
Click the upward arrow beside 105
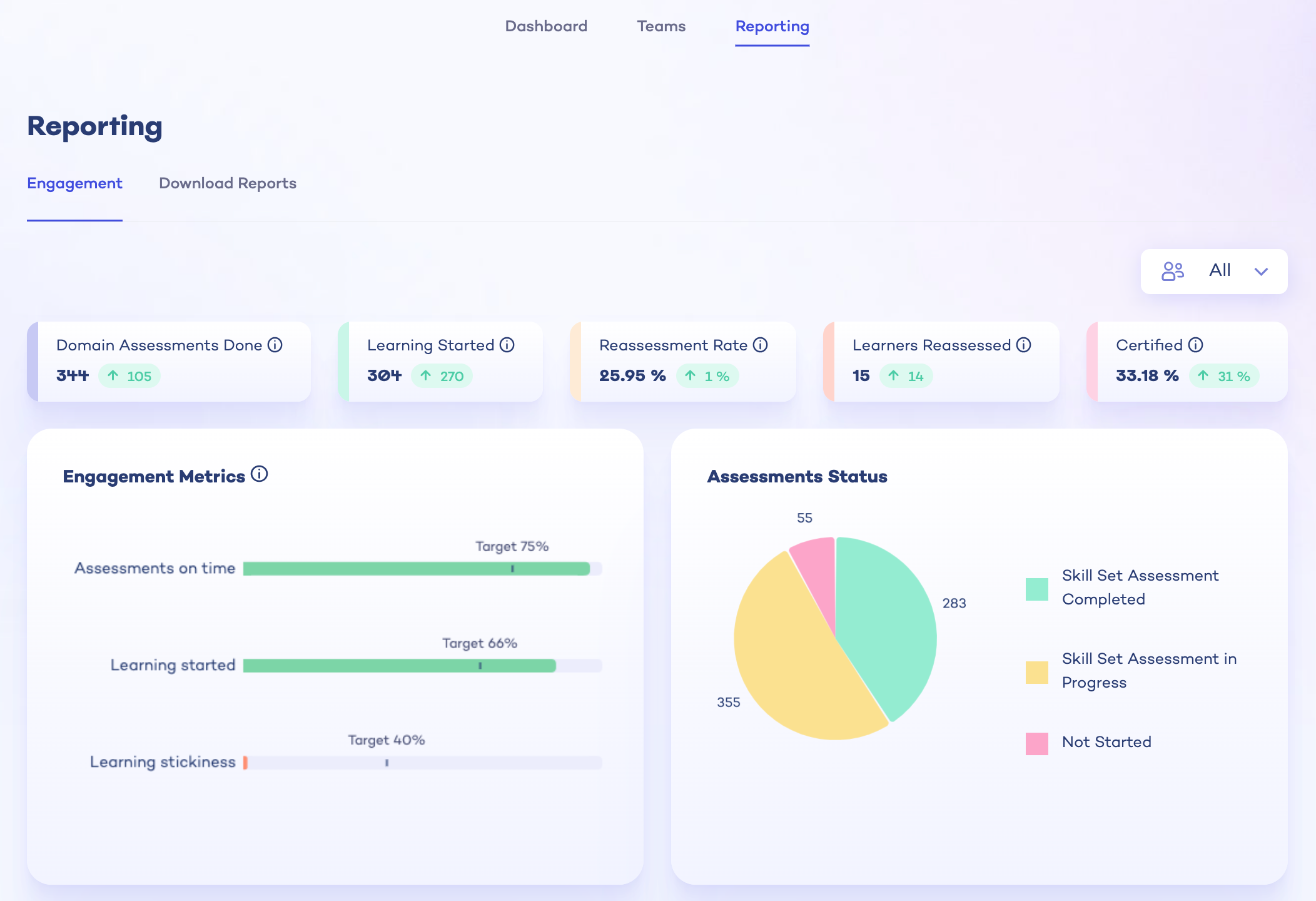pos(113,376)
